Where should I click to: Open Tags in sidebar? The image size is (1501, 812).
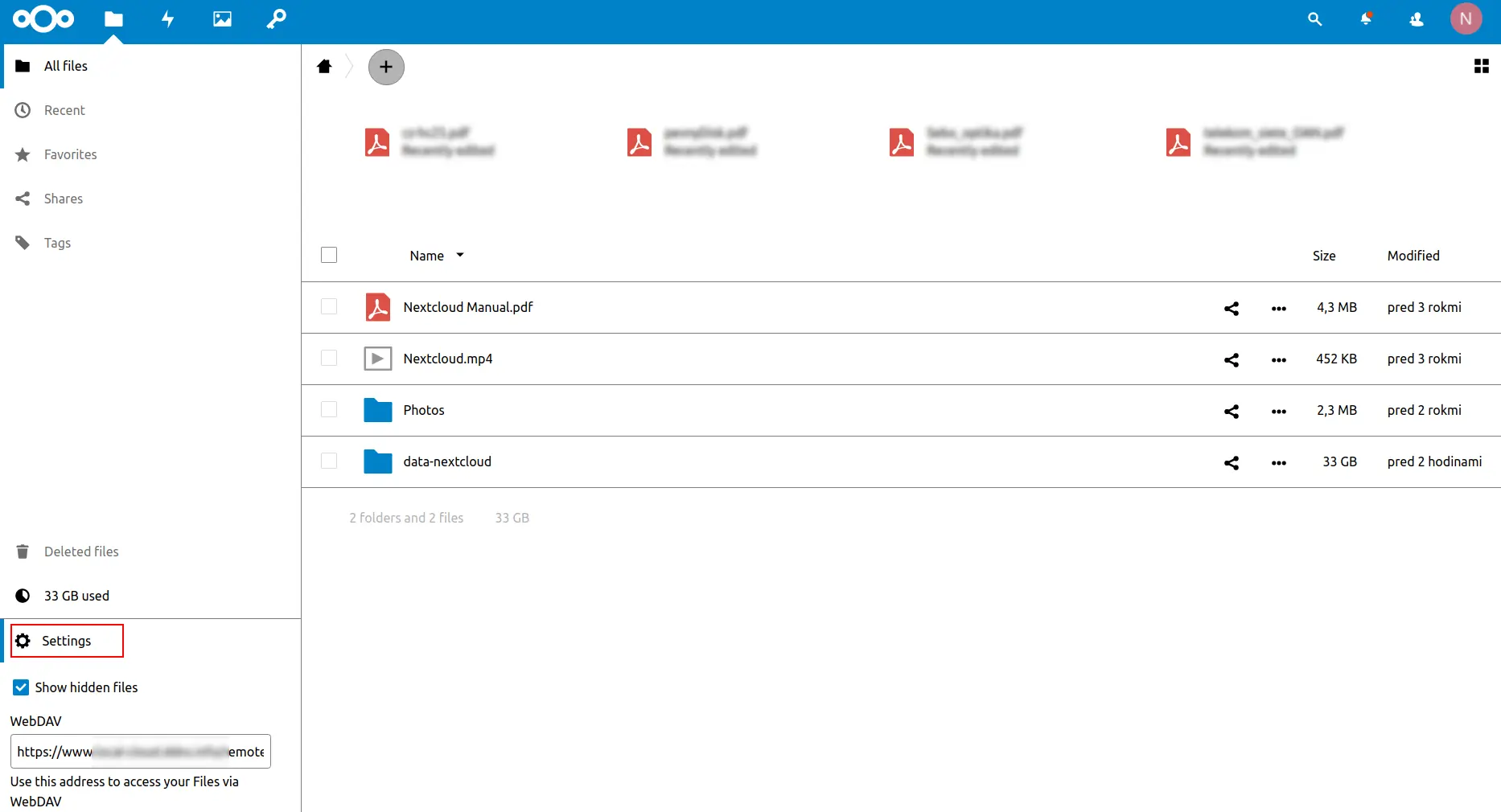point(152,243)
